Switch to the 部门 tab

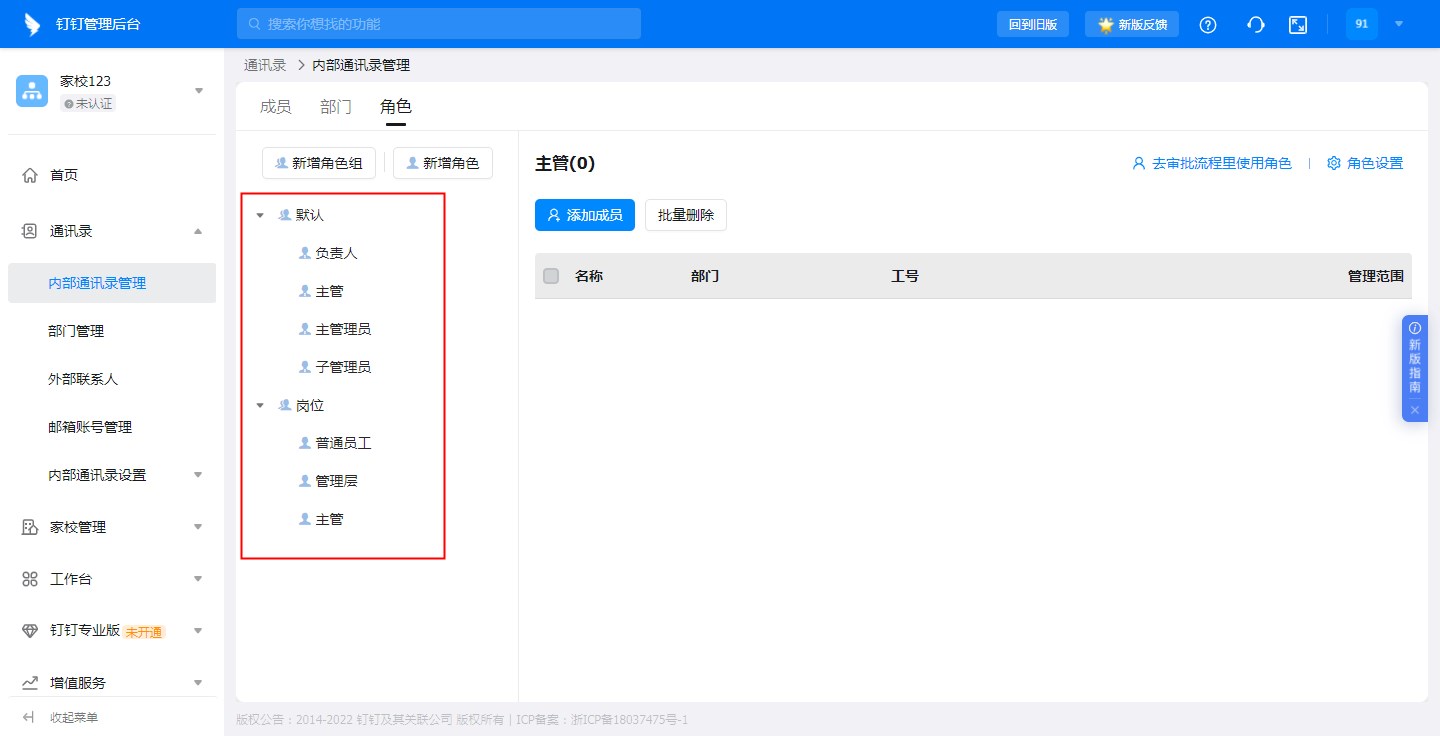[336, 107]
